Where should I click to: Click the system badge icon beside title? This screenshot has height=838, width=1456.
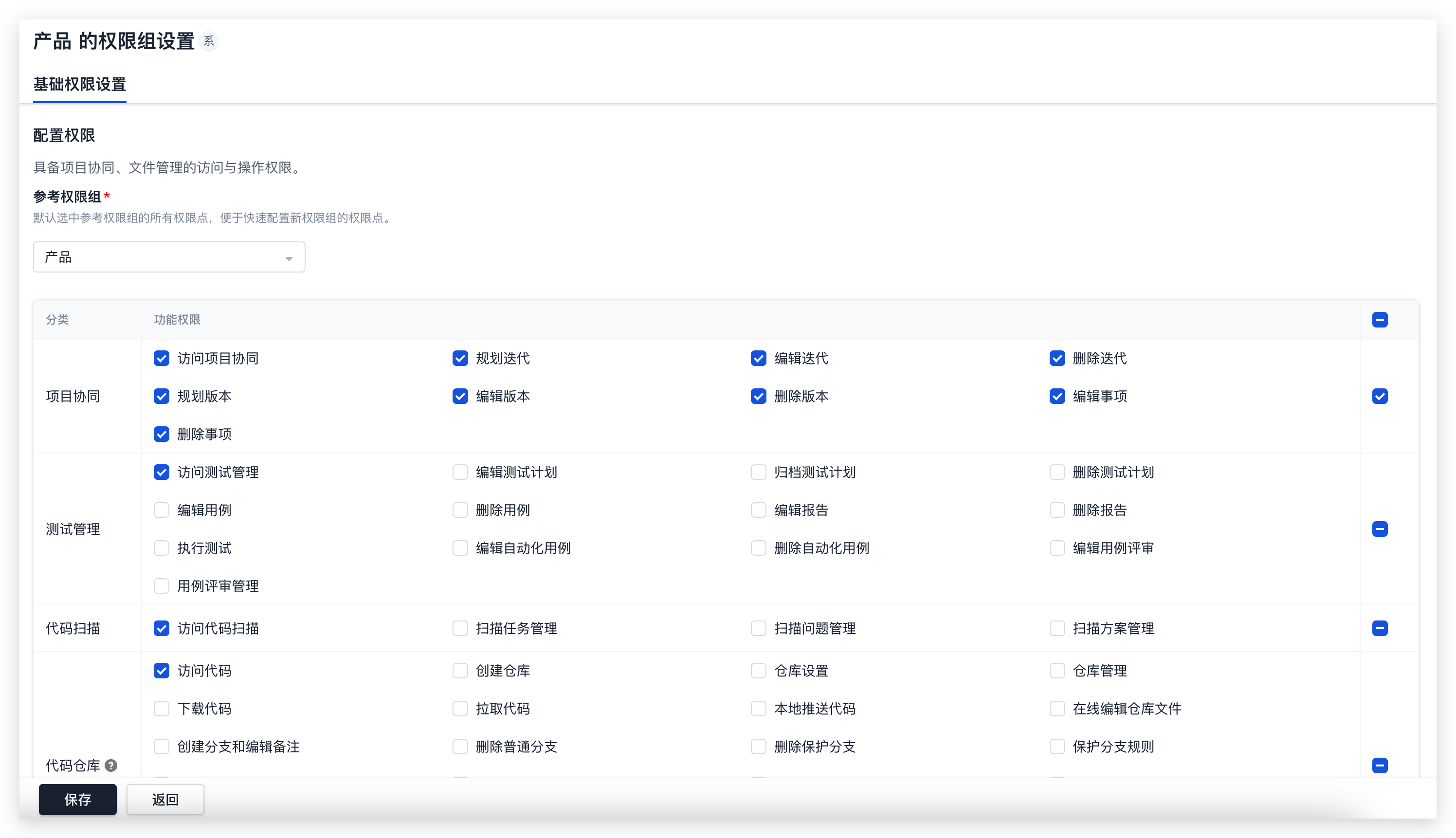(x=209, y=41)
